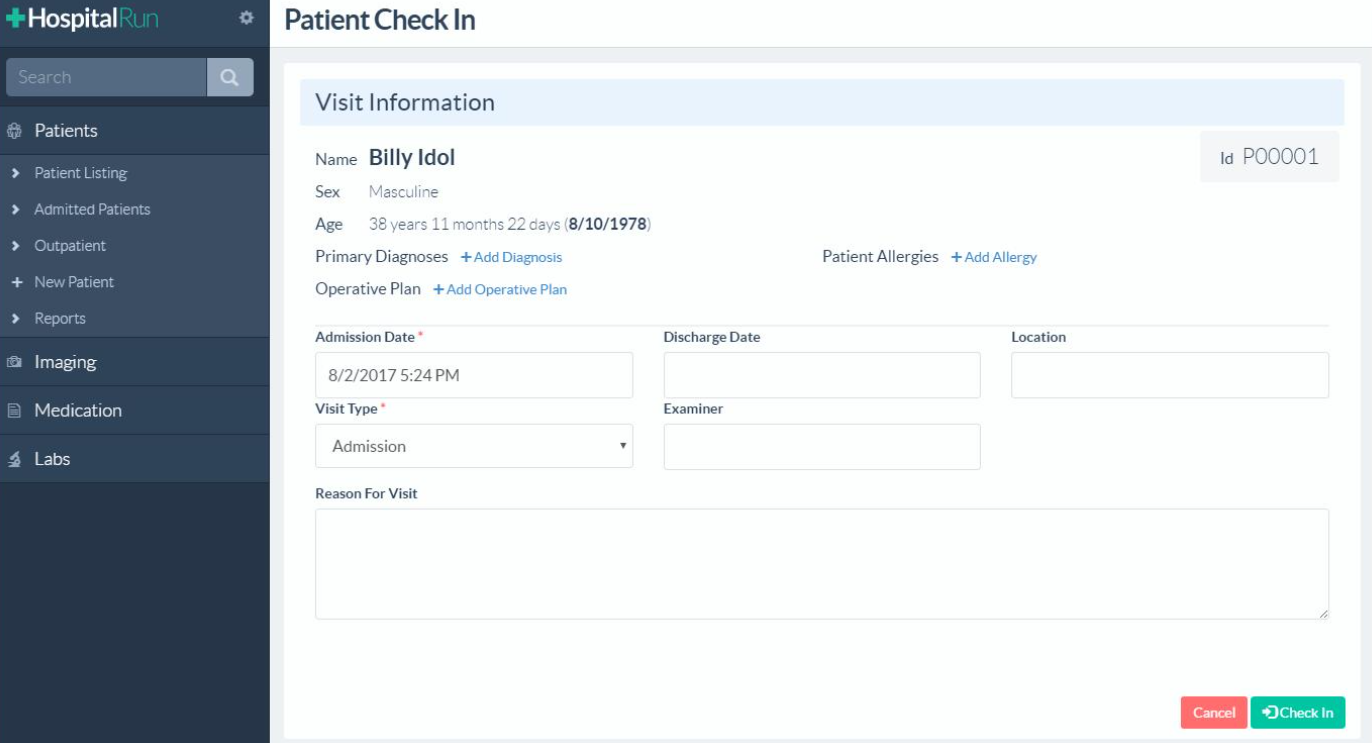Click the Imaging camera icon

(14, 363)
